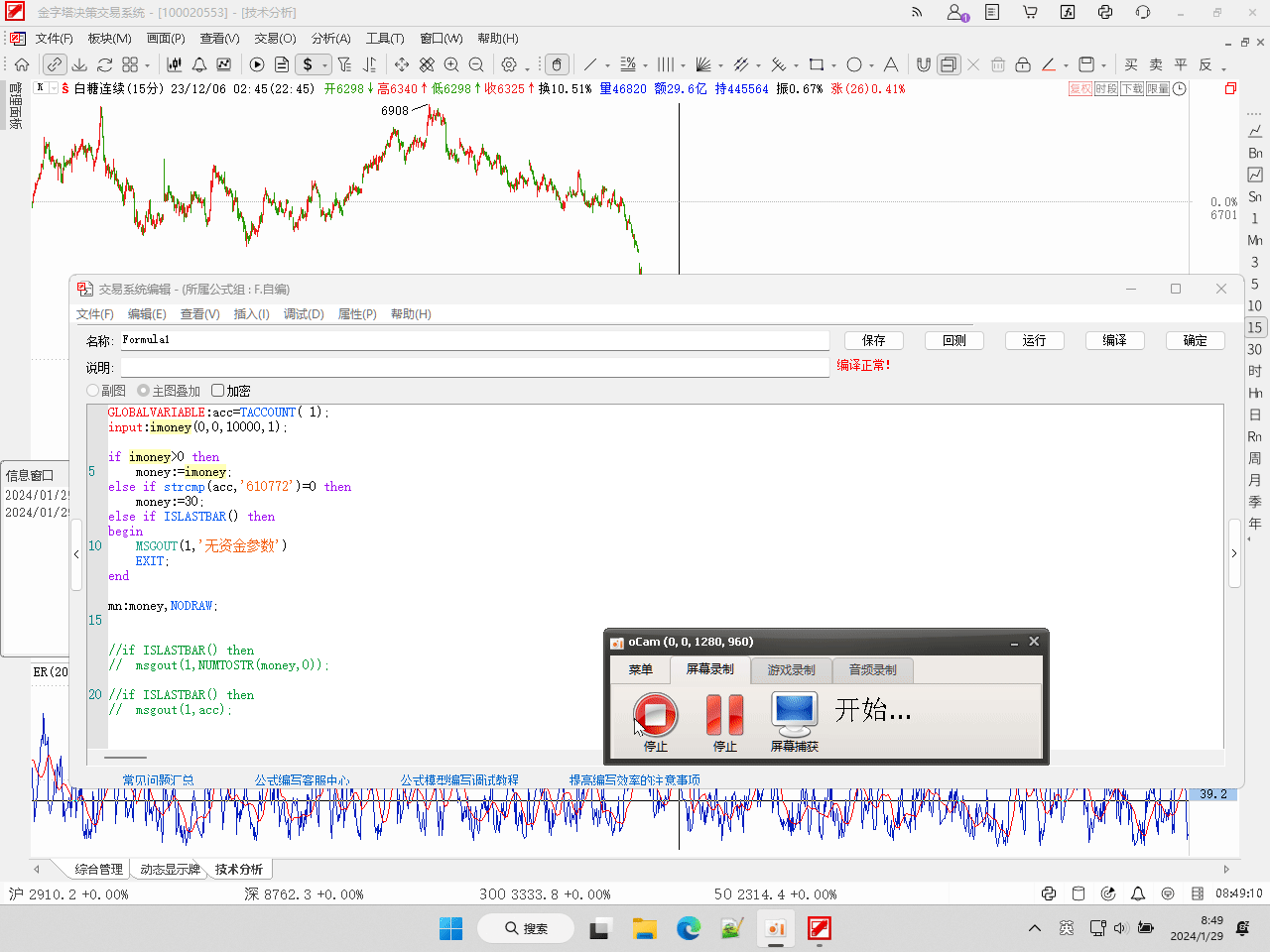Go to the home screen toolbar icon

tap(21, 64)
